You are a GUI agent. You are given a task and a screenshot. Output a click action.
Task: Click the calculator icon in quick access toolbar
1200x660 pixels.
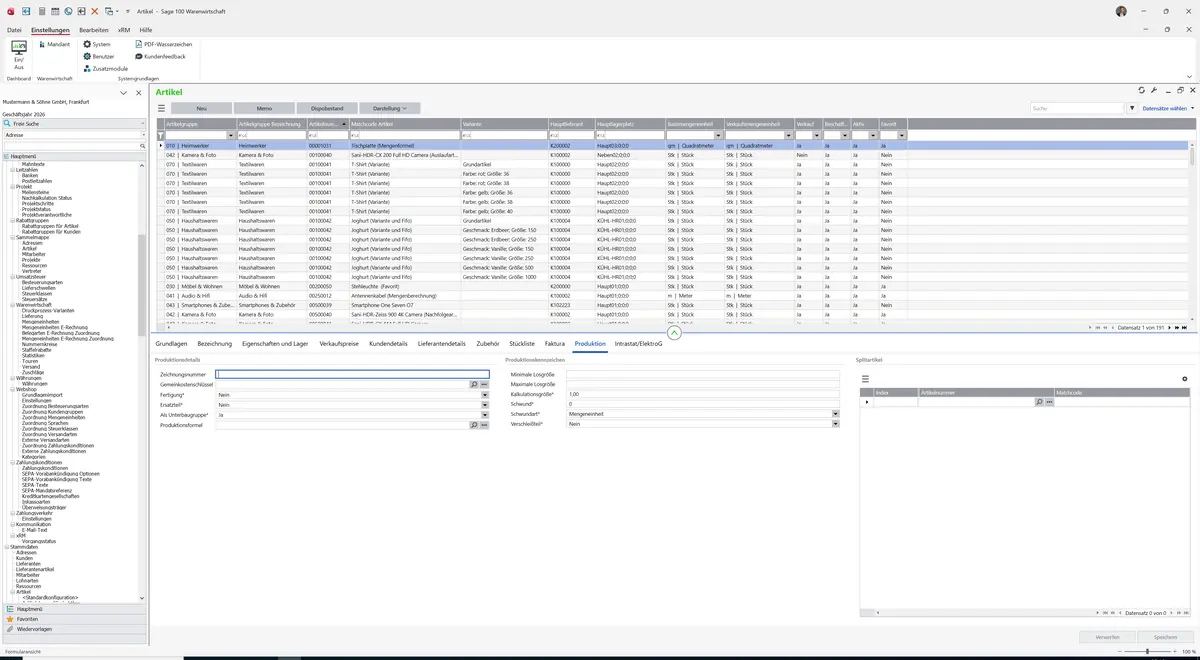[x=42, y=11]
